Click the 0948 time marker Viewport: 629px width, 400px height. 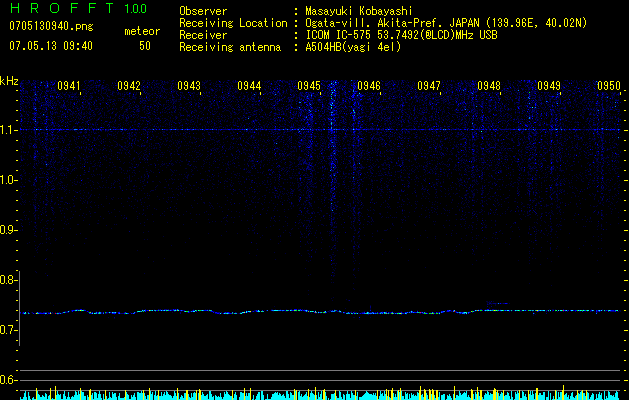click(489, 86)
